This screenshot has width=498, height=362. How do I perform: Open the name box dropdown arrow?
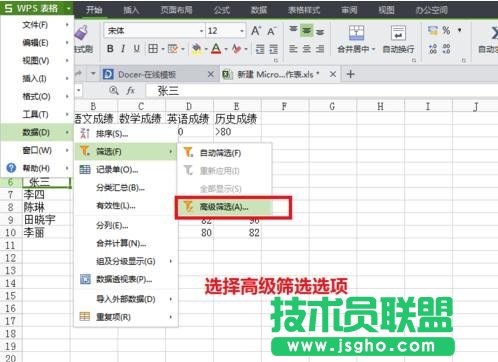pyautogui.click(x=79, y=90)
